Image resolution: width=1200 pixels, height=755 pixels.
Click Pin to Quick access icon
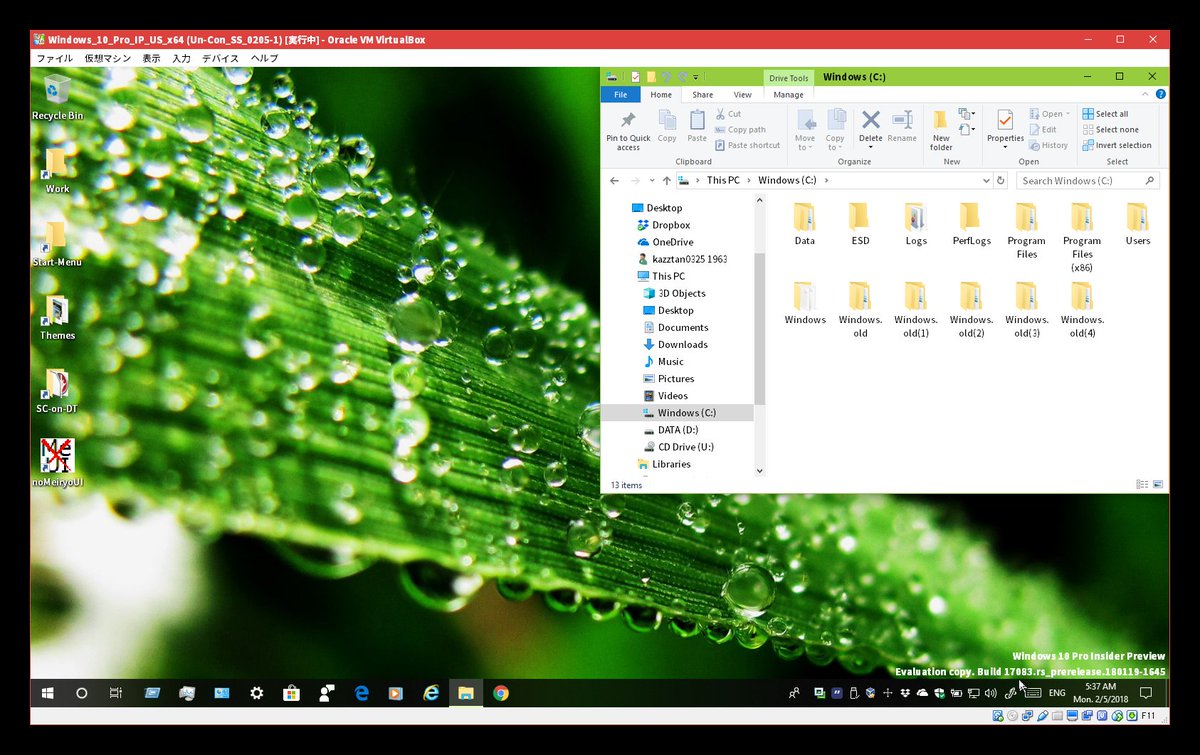pyautogui.click(x=627, y=121)
